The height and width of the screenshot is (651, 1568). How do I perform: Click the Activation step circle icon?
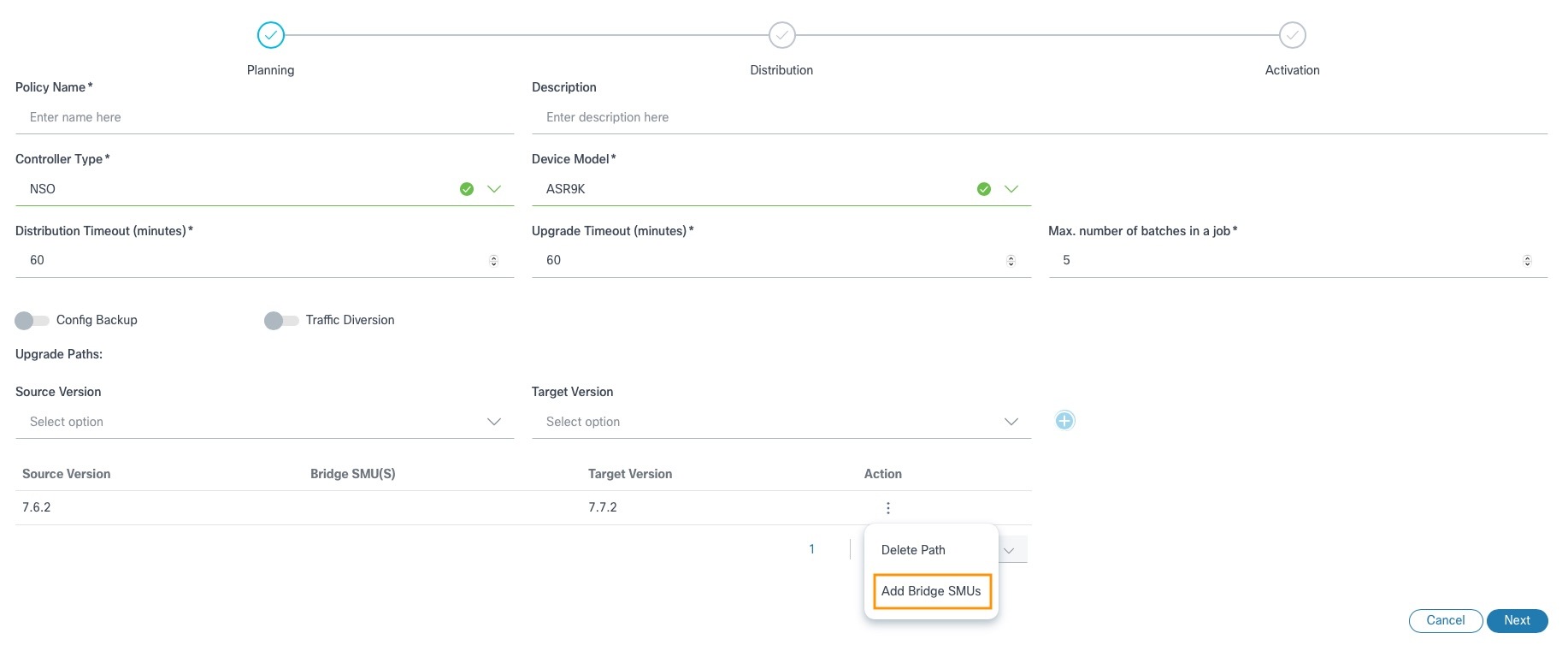1292,35
